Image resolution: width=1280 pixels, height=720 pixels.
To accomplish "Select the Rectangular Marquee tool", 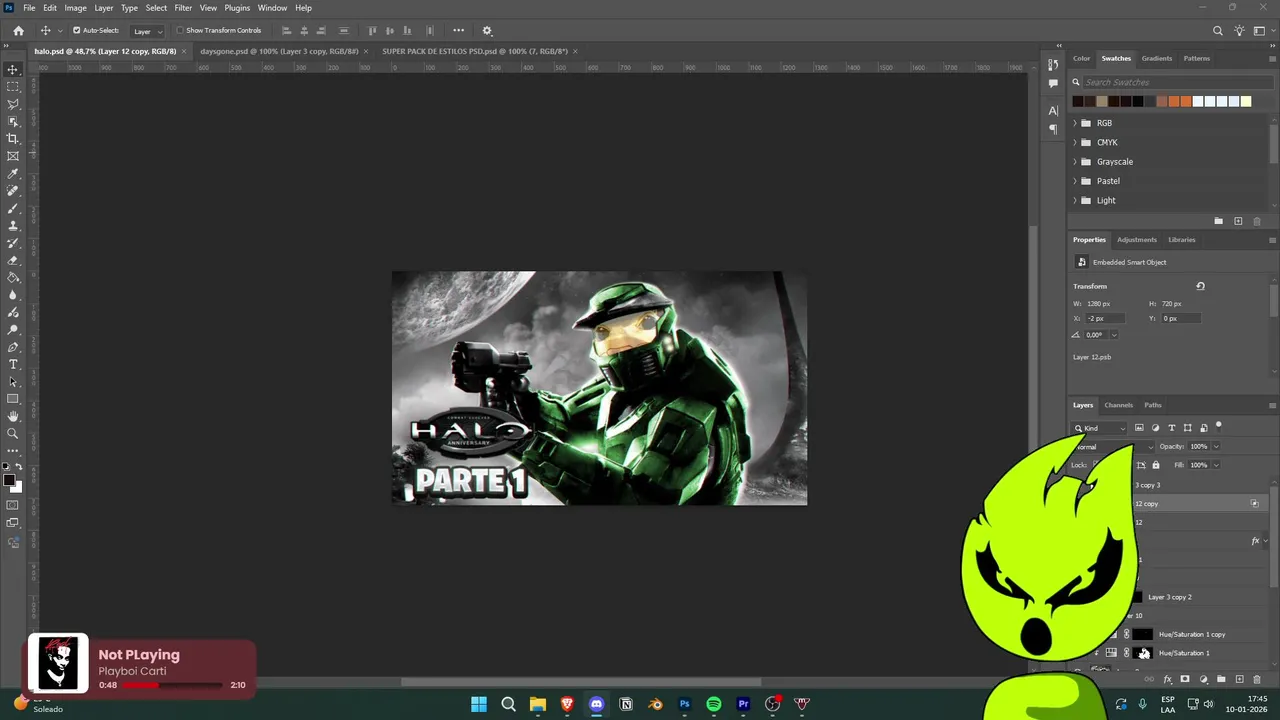I will point(13,86).
